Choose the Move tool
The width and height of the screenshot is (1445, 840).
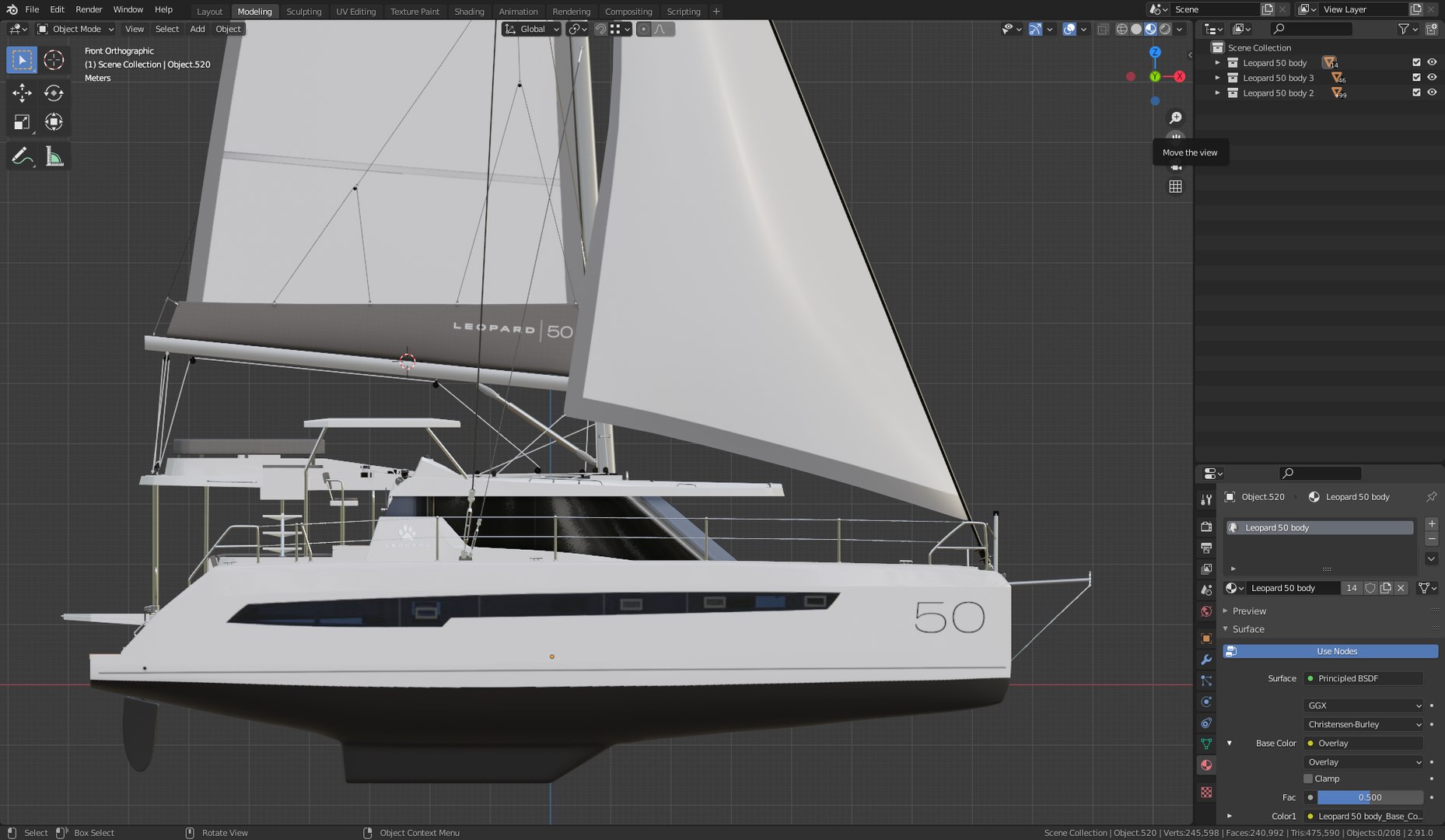[x=22, y=93]
